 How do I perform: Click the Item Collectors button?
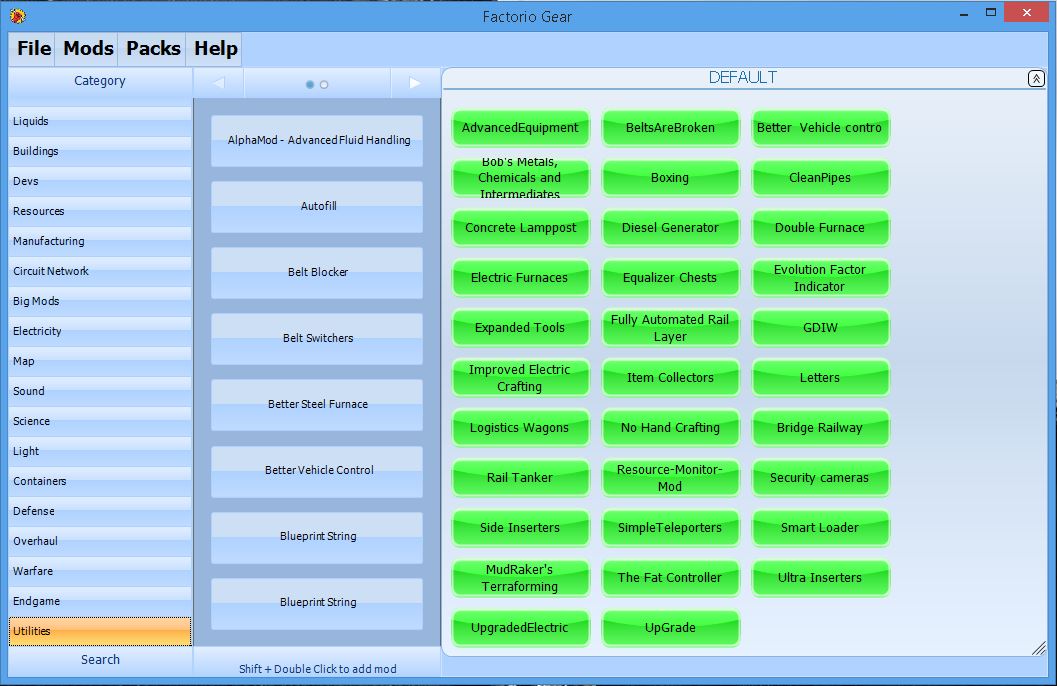[x=670, y=378]
